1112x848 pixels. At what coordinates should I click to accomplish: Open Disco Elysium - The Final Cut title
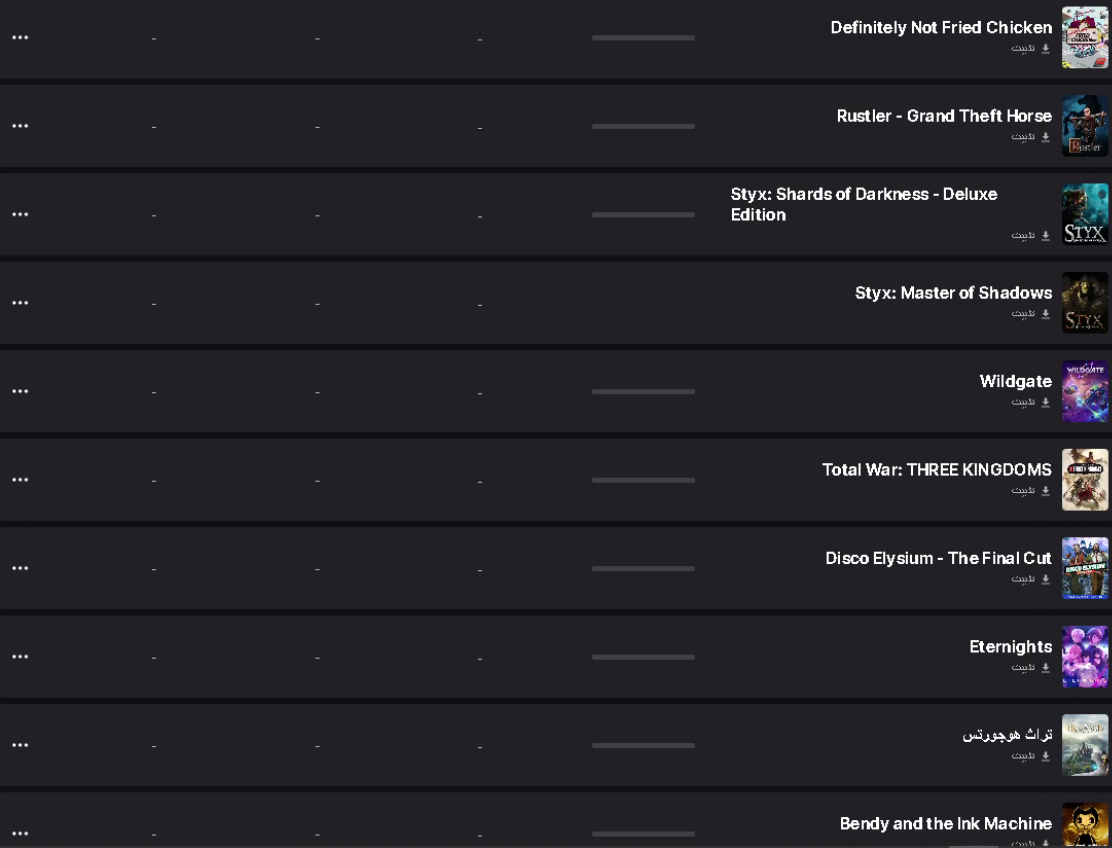(x=938, y=558)
